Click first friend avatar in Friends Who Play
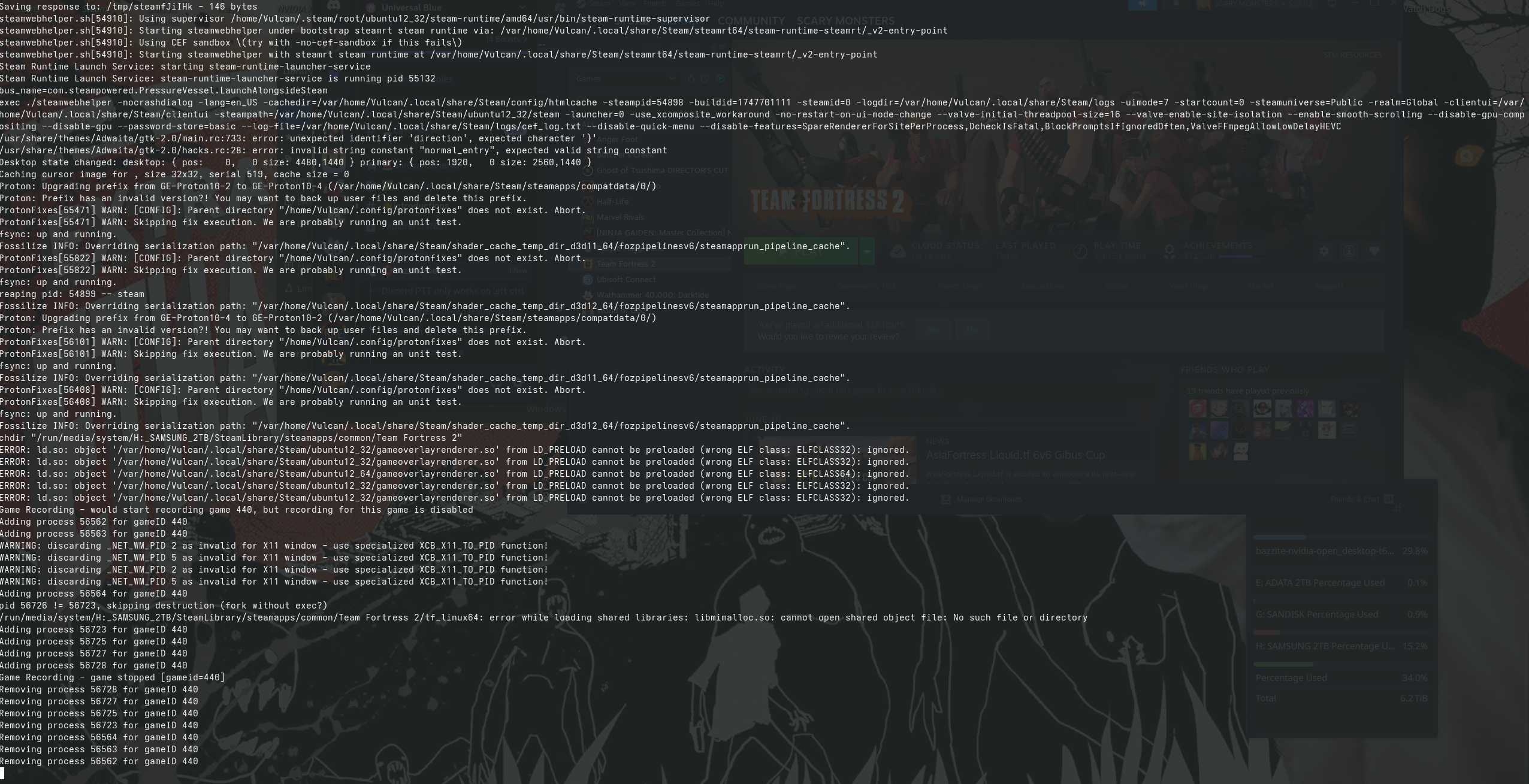The width and height of the screenshot is (1529, 784). pyautogui.click(x=1197, y=408)
